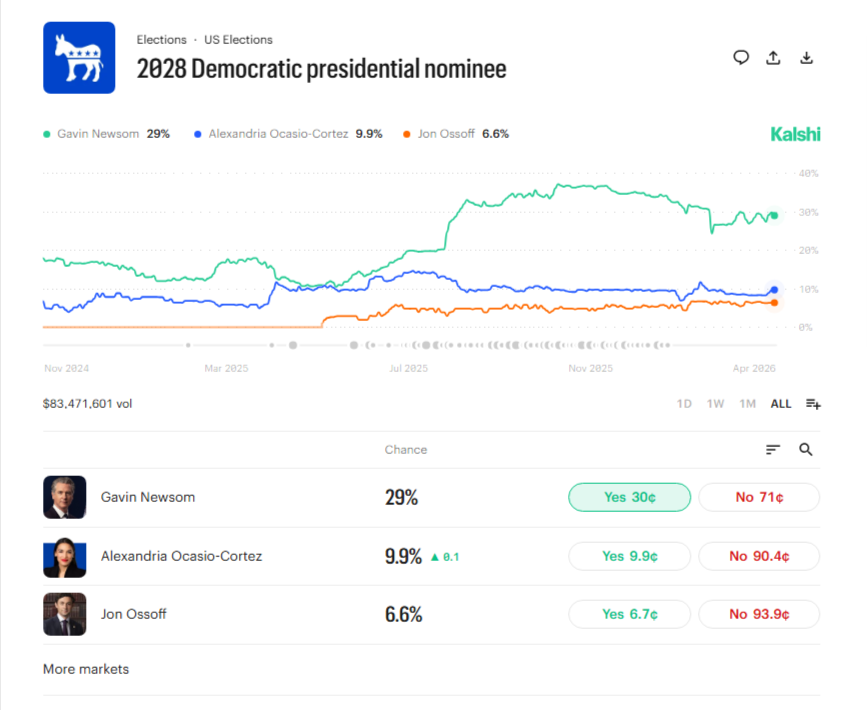Screen dimensions: 867x710
Task: Click the add-to-watchlist icon beside ALL
Action: [x=812, y=404]
